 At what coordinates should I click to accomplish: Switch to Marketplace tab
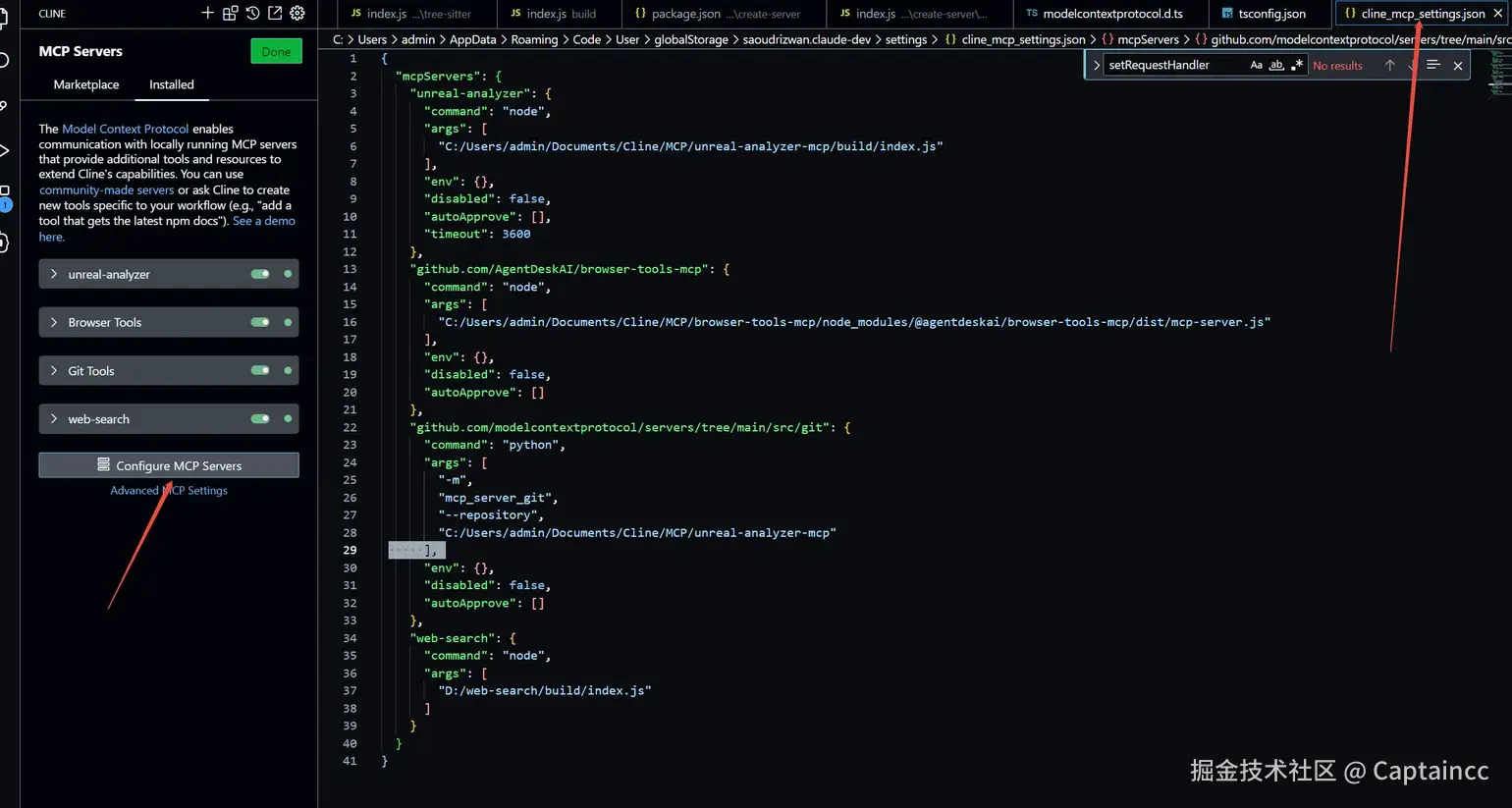coord(86,84)
